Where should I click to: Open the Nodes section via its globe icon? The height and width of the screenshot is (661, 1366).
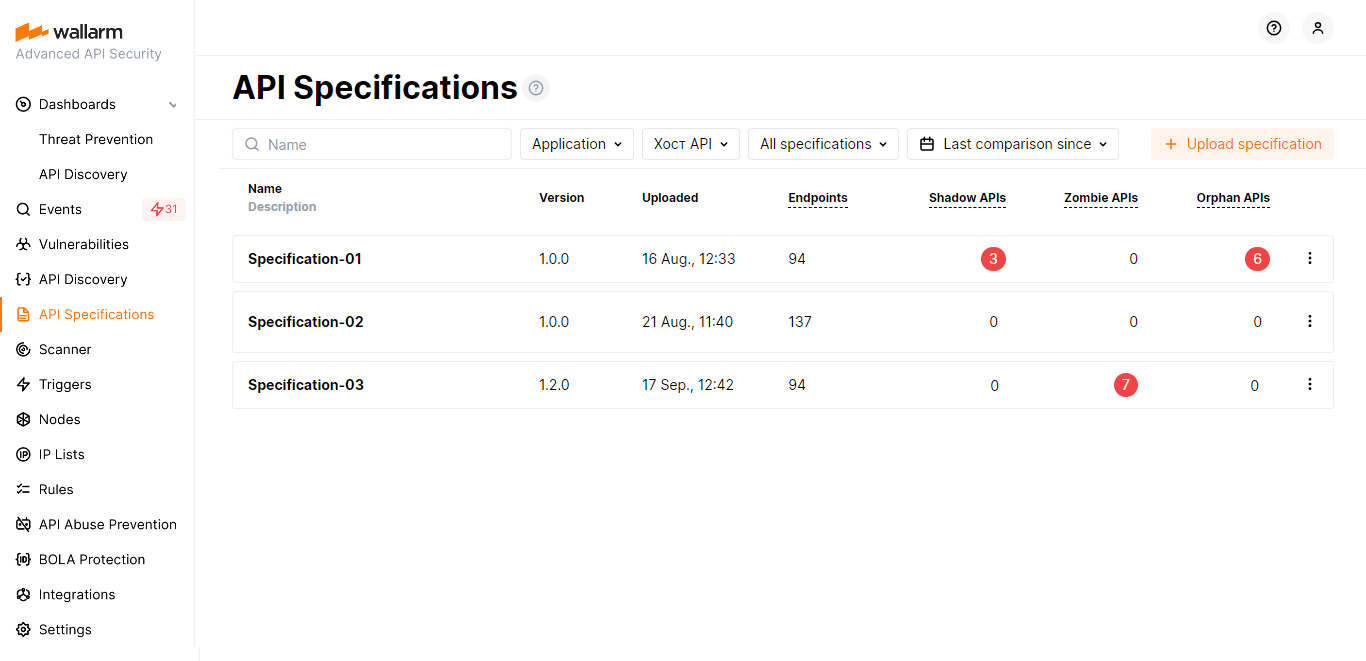coord(22,419)
